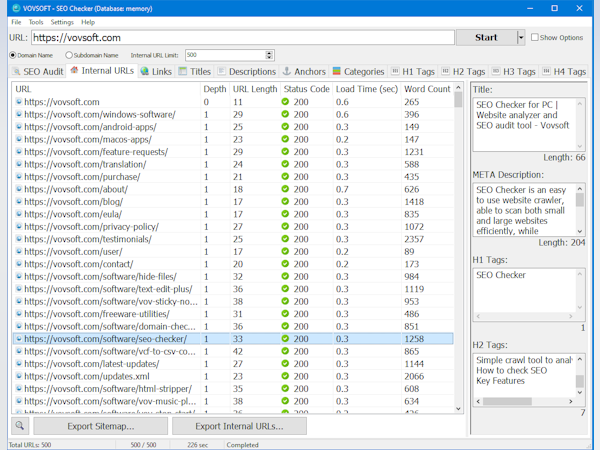Select row https://vovsoft.com/windows-software/
The width and height of the screenshot is (600, 450).
[x=233, y=114]
